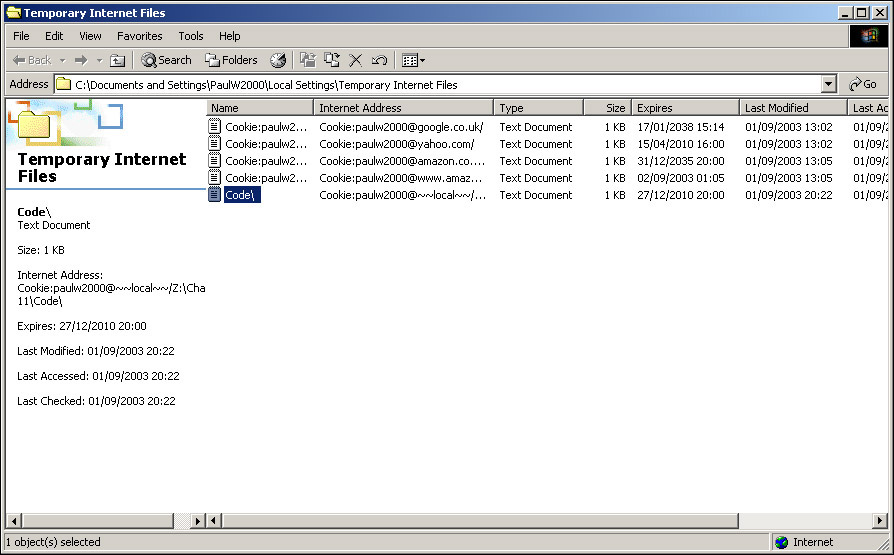This screenshot has height=555, width=894.
Task: Click the Delete X toolbar icon
Action: tap(355, 60)
